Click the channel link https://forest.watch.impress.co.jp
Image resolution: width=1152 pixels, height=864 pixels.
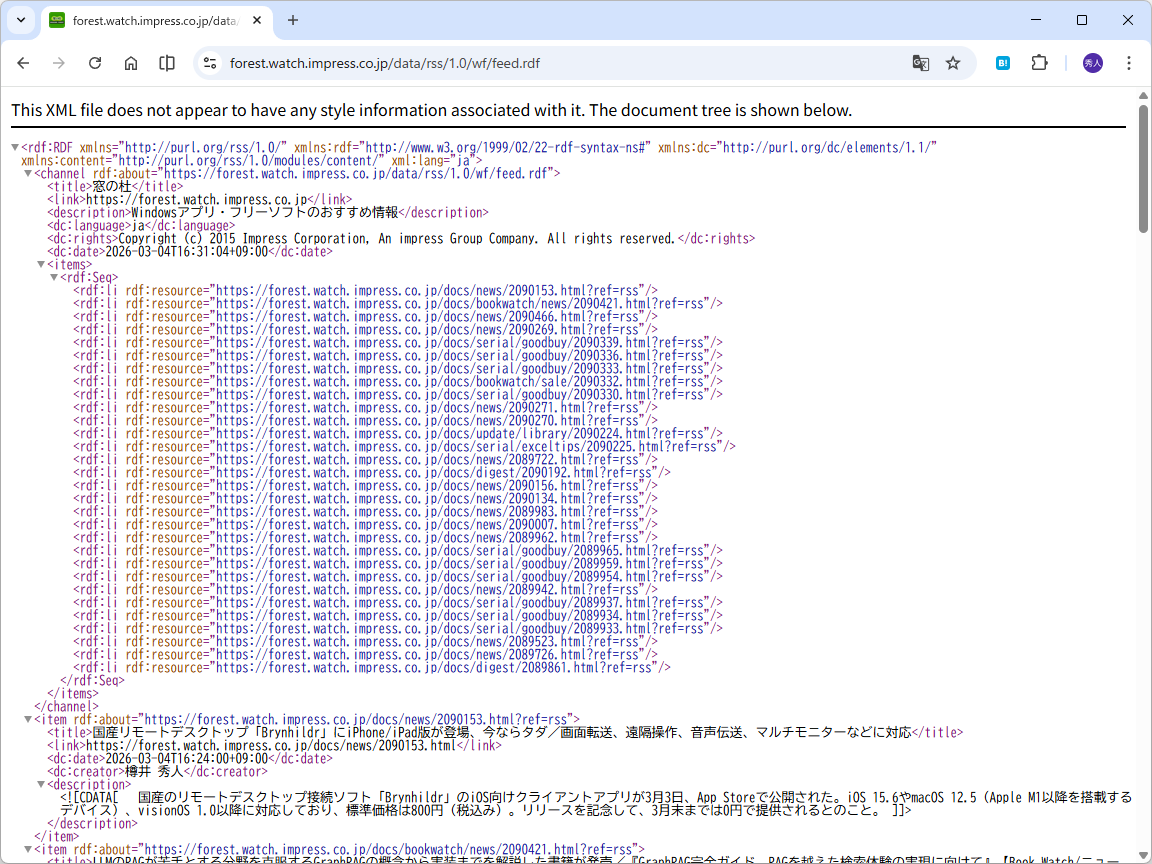[x=196, y=200]
